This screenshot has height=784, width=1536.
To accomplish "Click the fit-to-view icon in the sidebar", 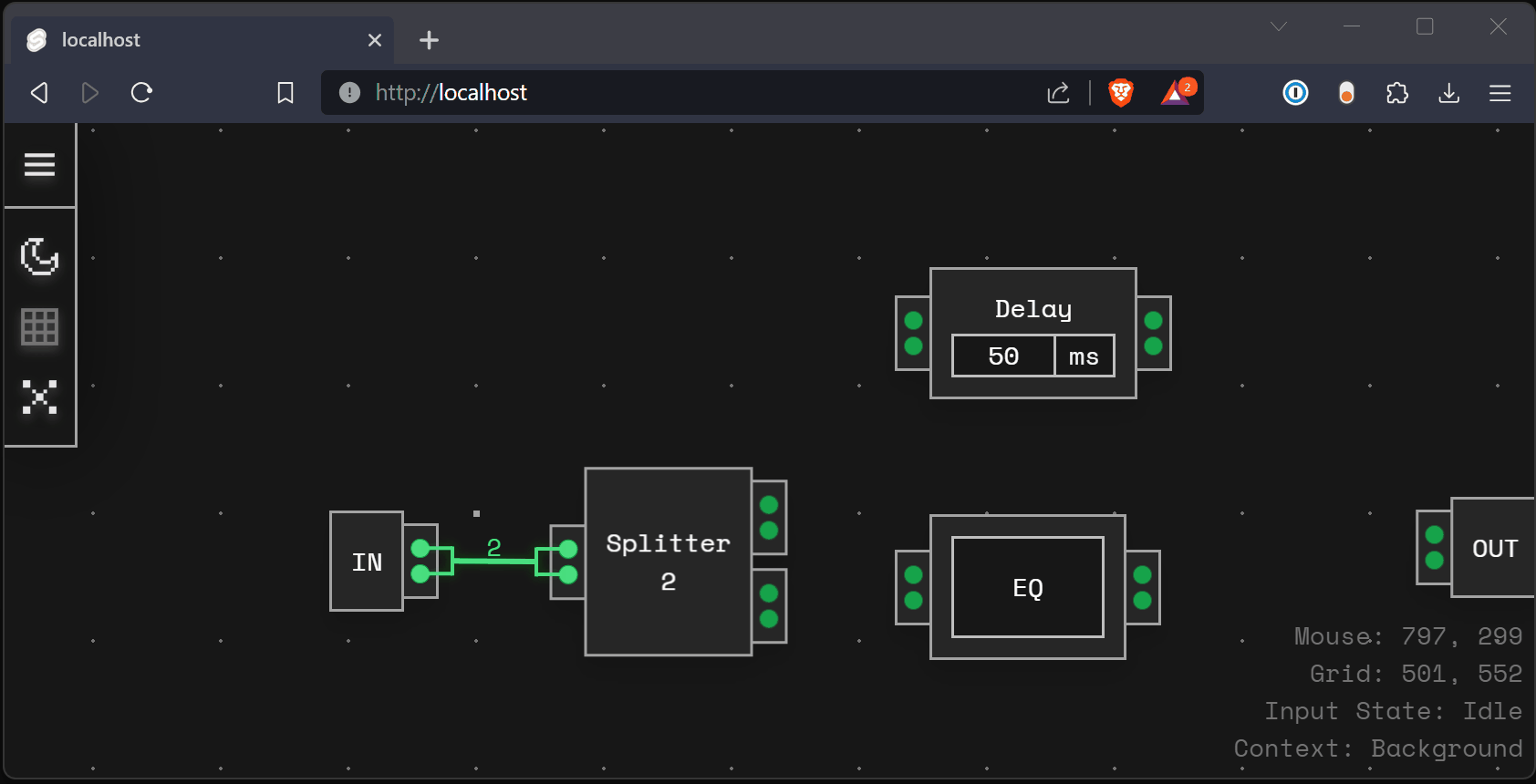I will point(39,397).
